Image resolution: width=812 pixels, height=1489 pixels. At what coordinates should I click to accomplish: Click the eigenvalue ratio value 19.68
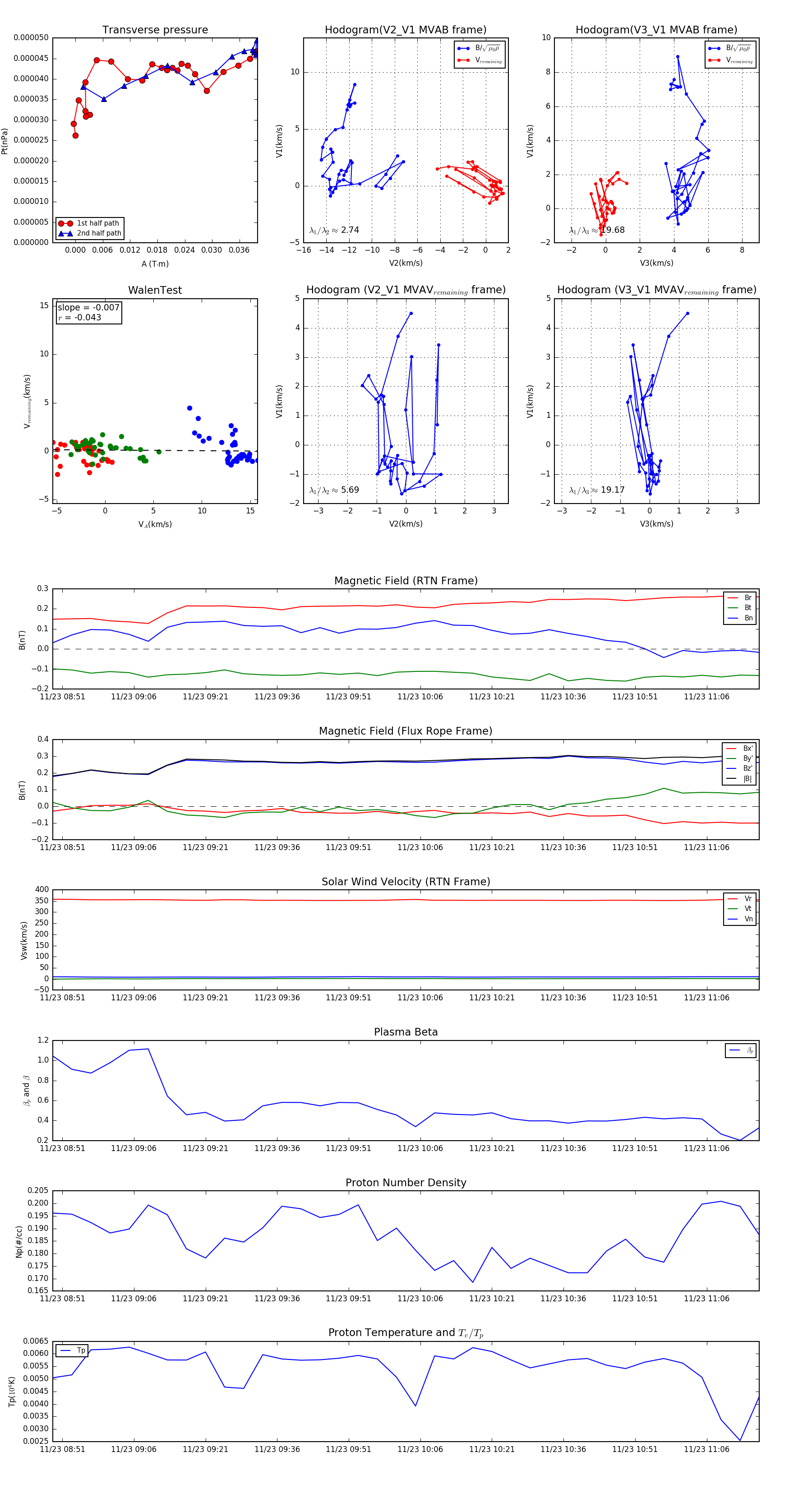(x=613, y=230)
